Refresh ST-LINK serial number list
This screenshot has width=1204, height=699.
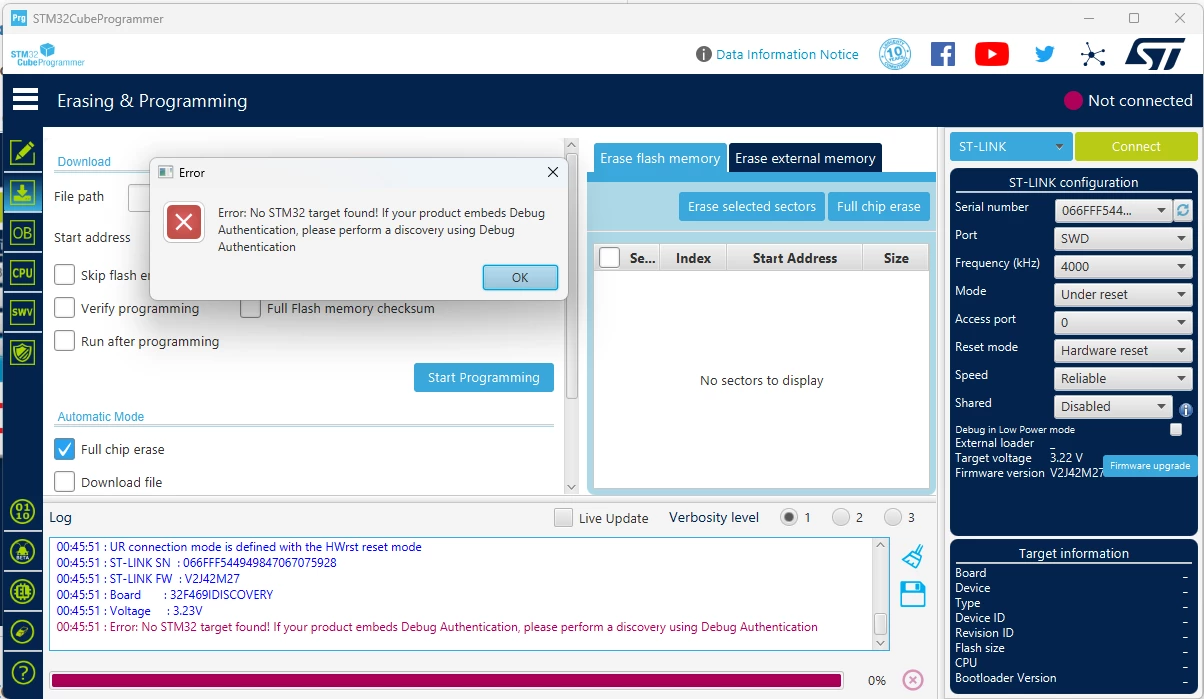tap(1183, 210)
